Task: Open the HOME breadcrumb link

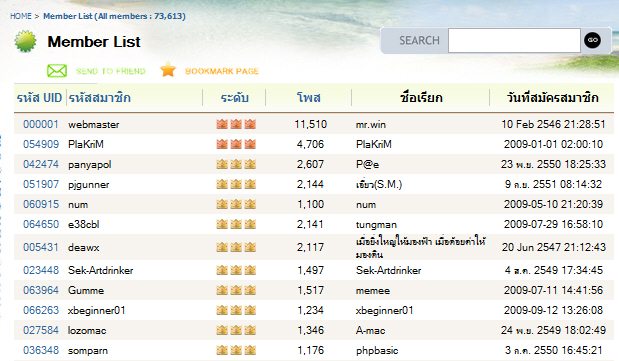Action: click(21, 16)
